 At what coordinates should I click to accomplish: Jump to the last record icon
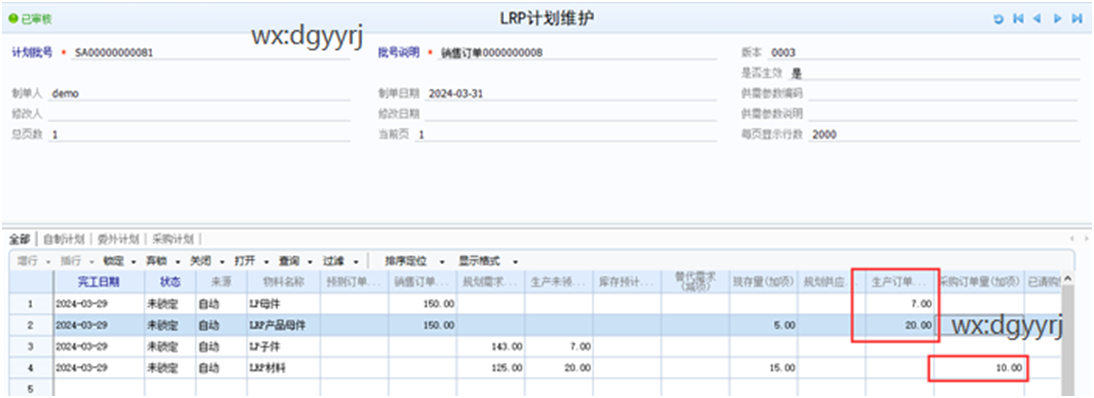pyautogui.click(x=1077, y=20)
